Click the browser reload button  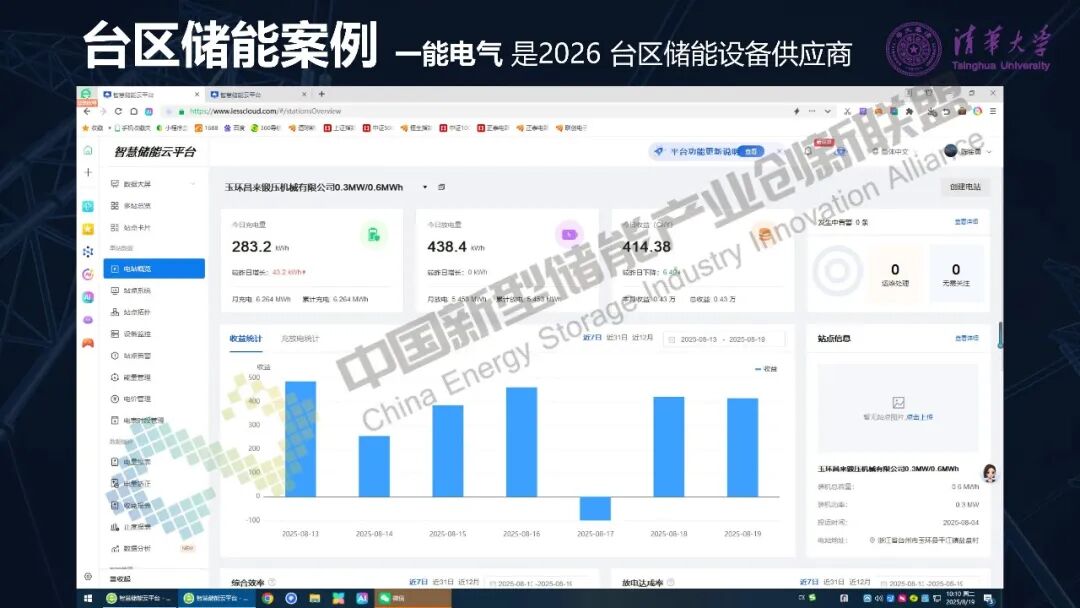[x=118, y=111]
